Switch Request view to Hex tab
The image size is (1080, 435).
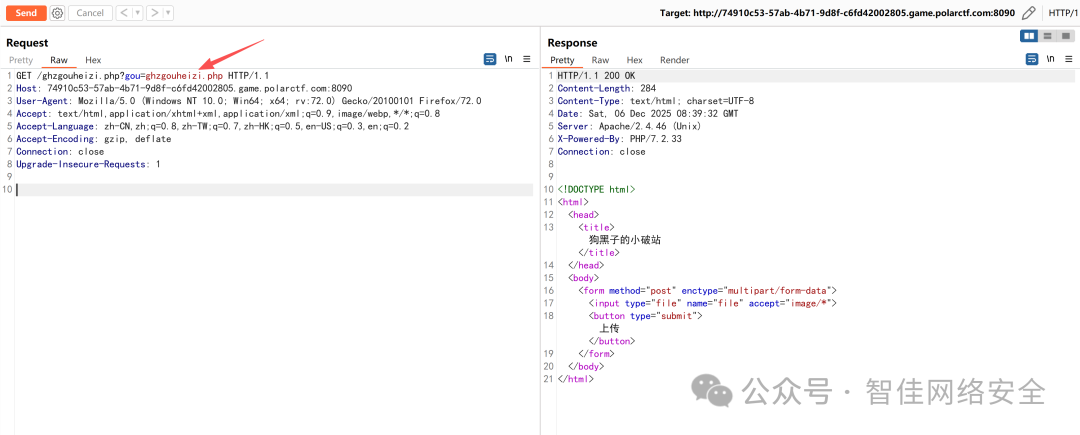(x=93, y=60)
